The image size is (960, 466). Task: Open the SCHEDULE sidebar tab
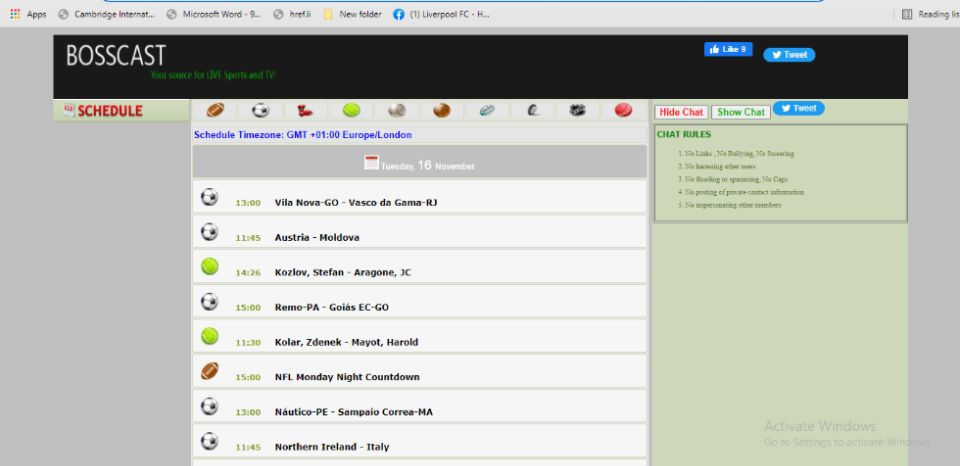click(122, 111)
